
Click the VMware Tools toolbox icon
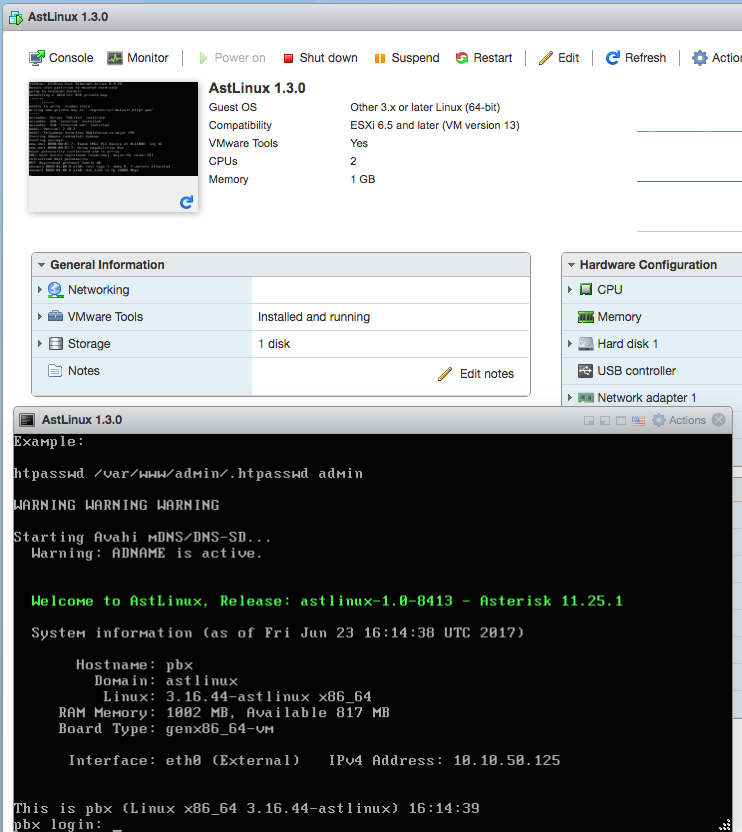pyautogui.click(x=56, y=316)
